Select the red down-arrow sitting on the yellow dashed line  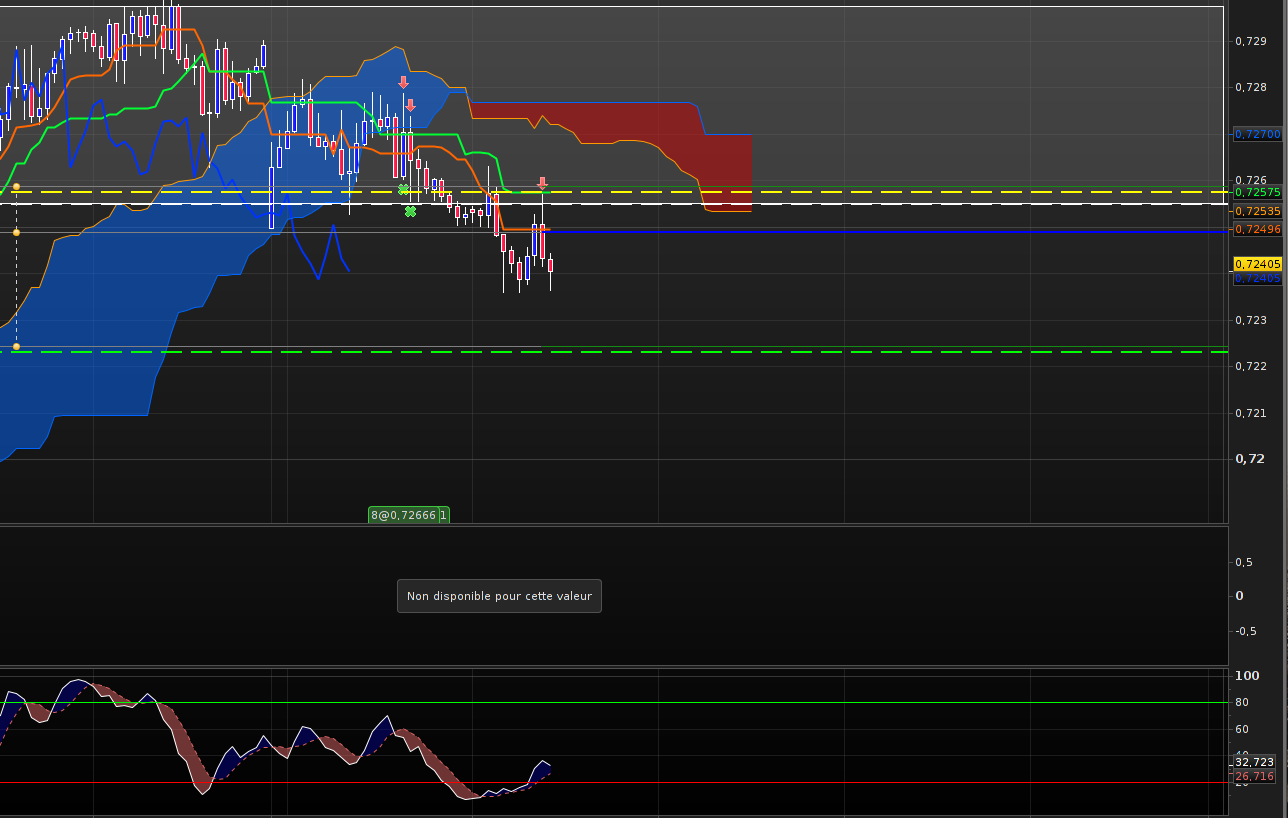click(542, 183)
